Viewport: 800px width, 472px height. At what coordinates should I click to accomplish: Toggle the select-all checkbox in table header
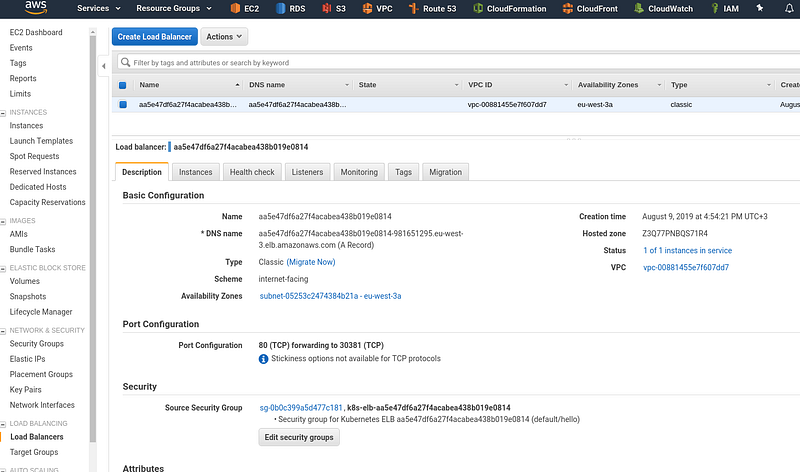coord(122,85)
